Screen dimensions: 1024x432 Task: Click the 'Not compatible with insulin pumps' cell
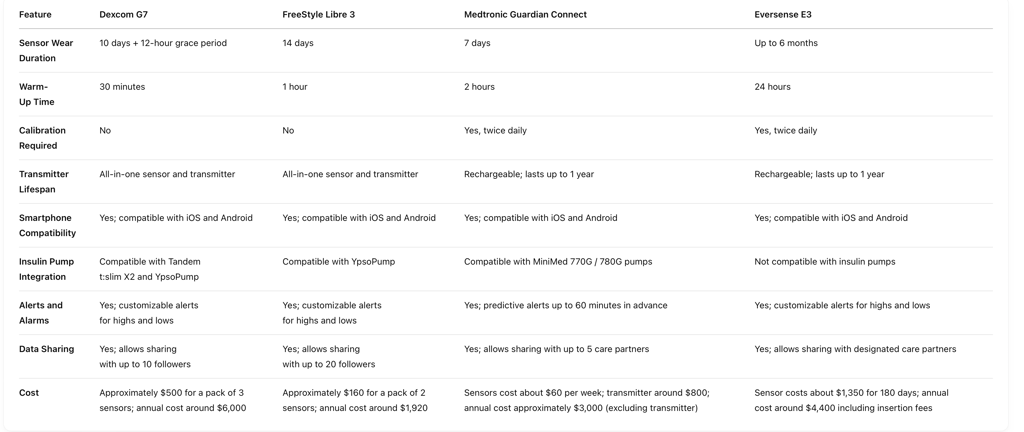[825, 262]
